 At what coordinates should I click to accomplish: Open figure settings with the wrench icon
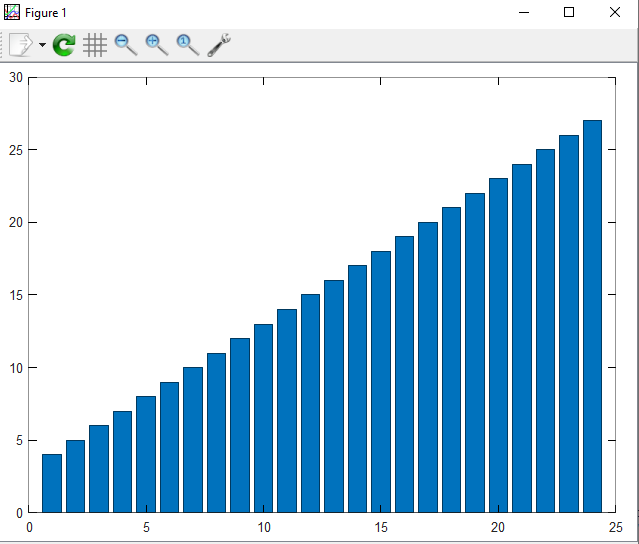click(219, 45)
